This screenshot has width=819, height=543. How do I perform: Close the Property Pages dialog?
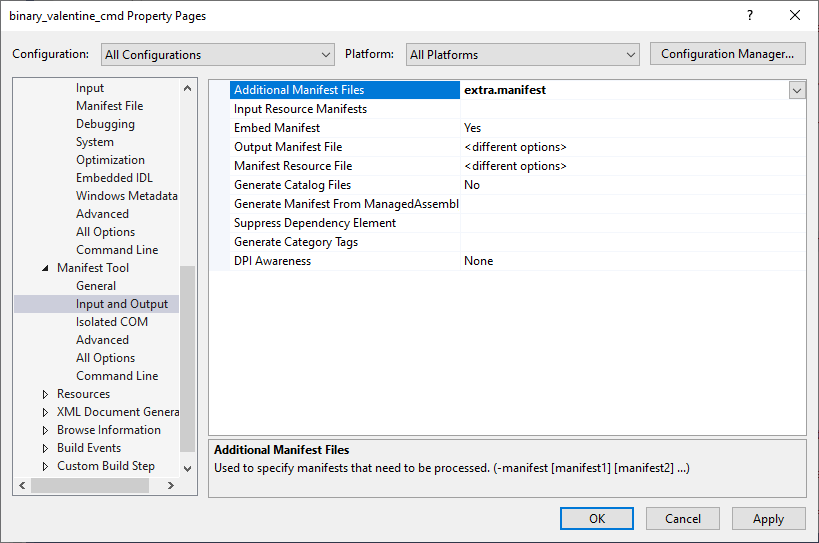pos(794,15)
